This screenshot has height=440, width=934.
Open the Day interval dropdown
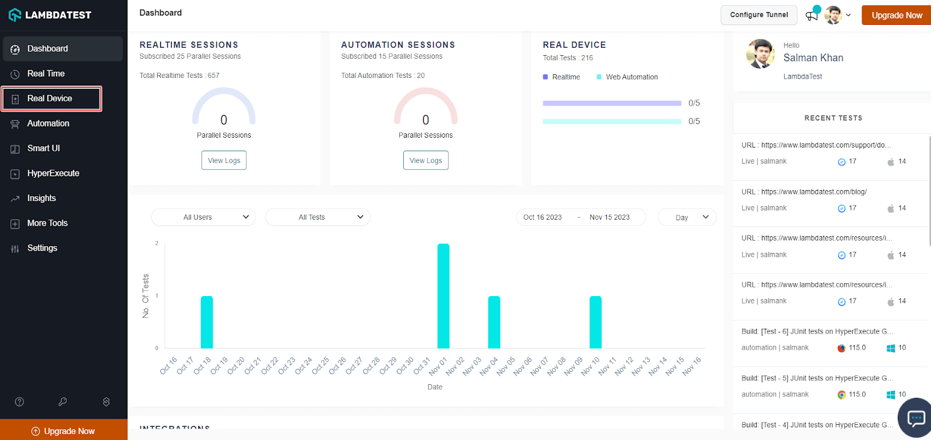pyautogui.click(x=688, y=217)
